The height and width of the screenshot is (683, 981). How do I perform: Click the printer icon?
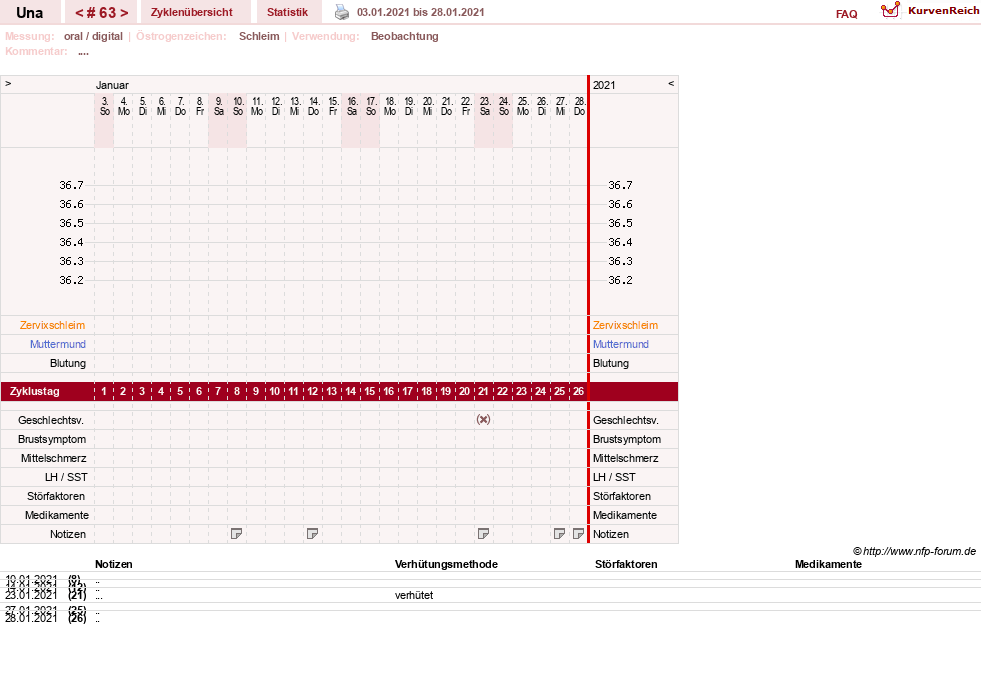point(342,12)
